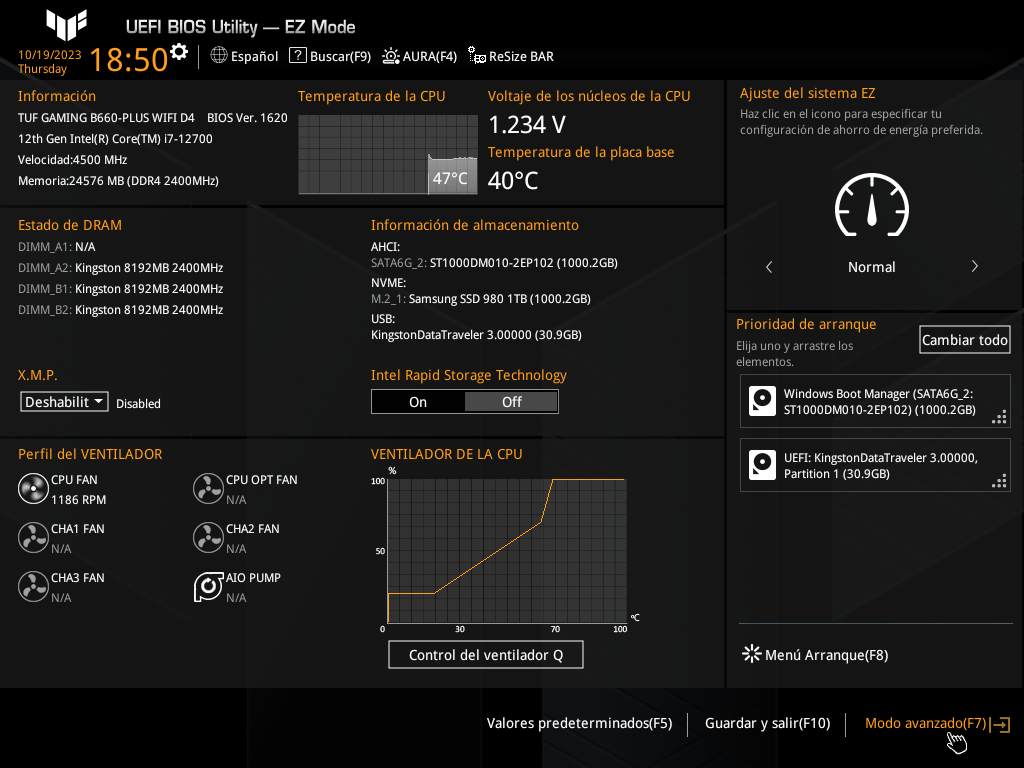The height and width of the screenshot is (768, 1024).
Task: Click the right arrow beside Normal mode
Action: (974, 267)
